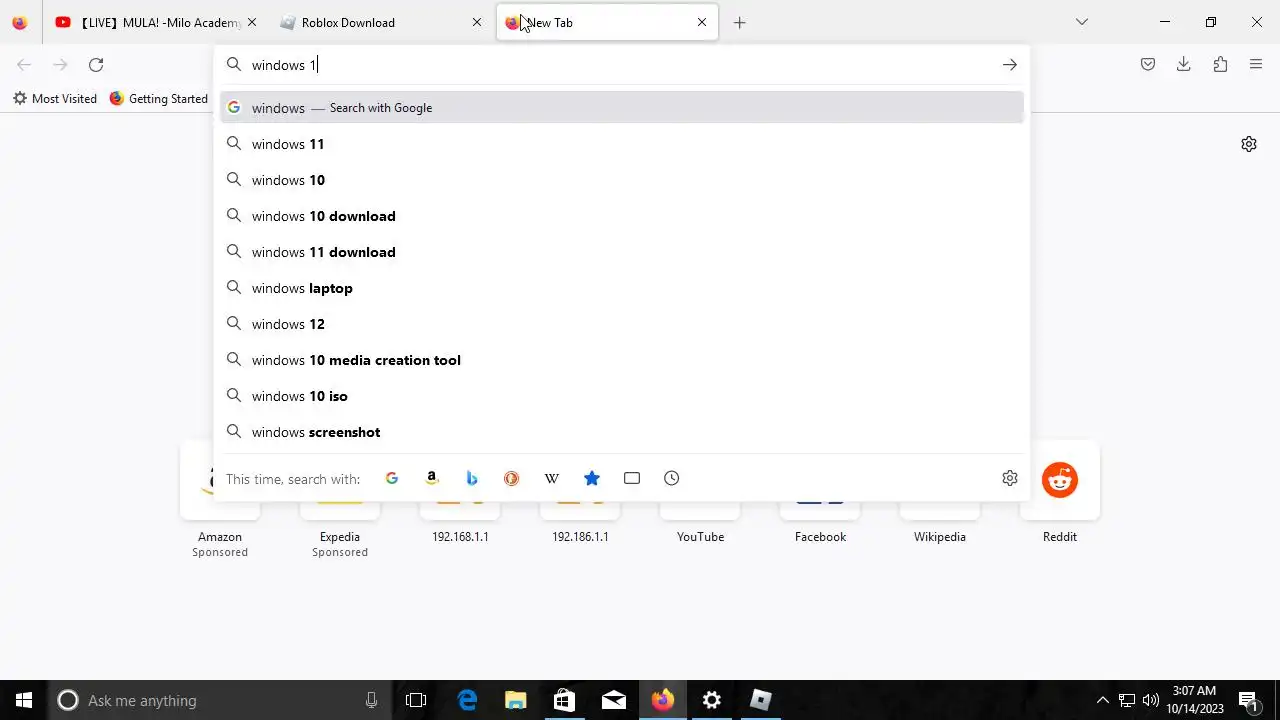Open Task View on taskbar
Screen dimensions: 1280x720
pyautogui.click(x=416, y=700)
